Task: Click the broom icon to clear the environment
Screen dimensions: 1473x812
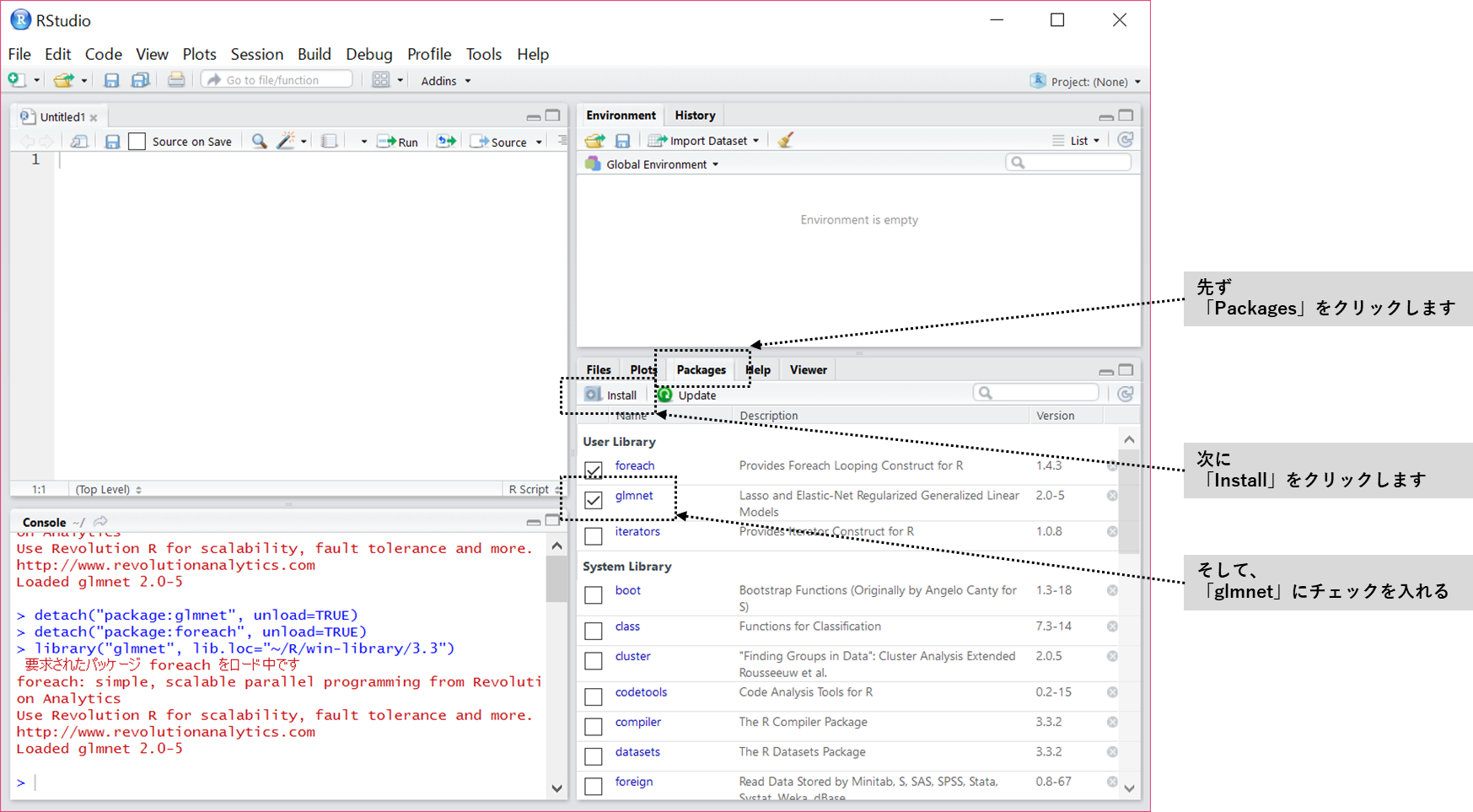Action: tap(786, 141)
